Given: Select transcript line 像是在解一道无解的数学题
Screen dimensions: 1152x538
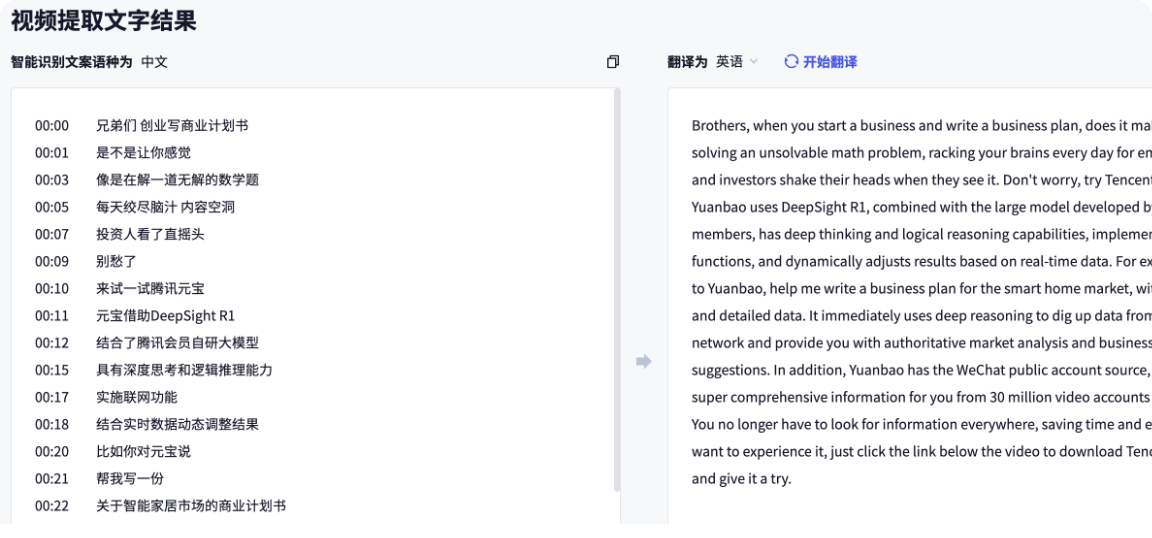Looking at the screenshot, I should coord(177,180).
